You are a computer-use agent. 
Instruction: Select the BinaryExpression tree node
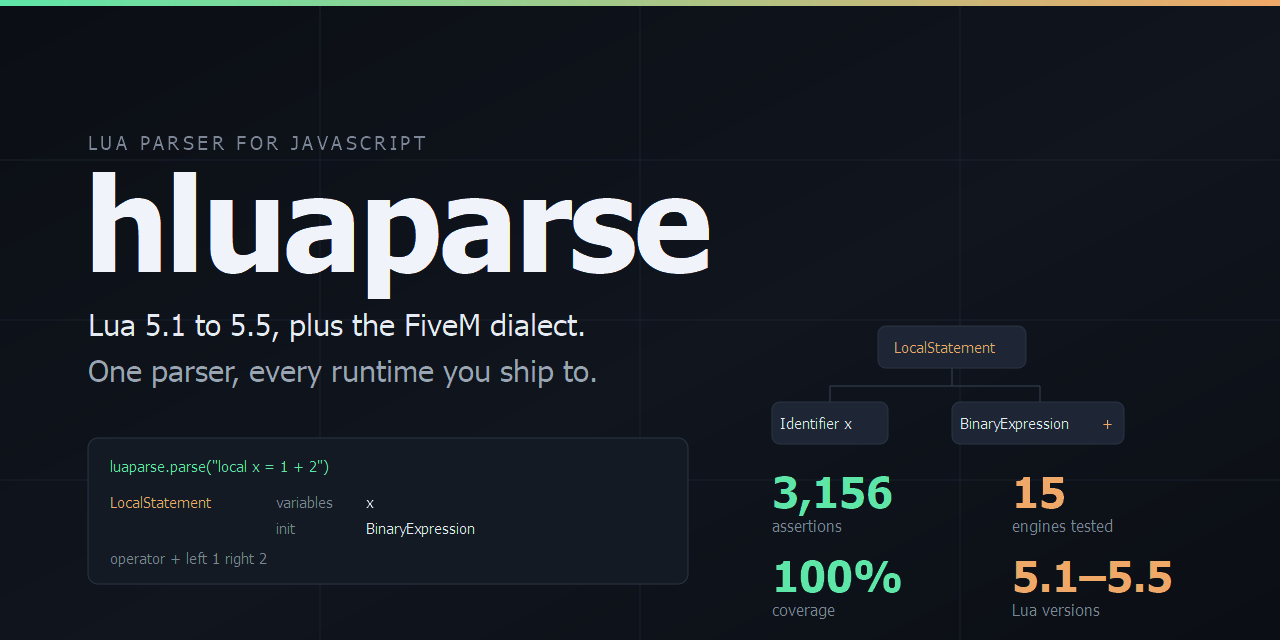[1037, 423]
